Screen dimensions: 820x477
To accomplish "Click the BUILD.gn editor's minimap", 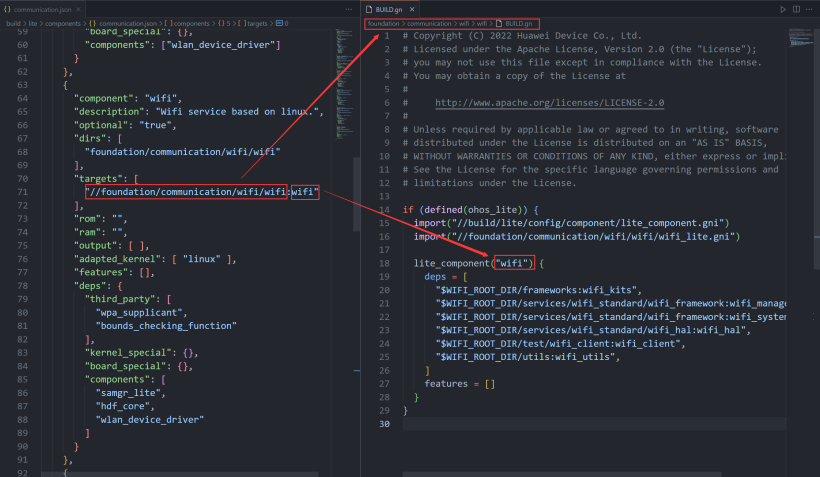I will [800, 38].
